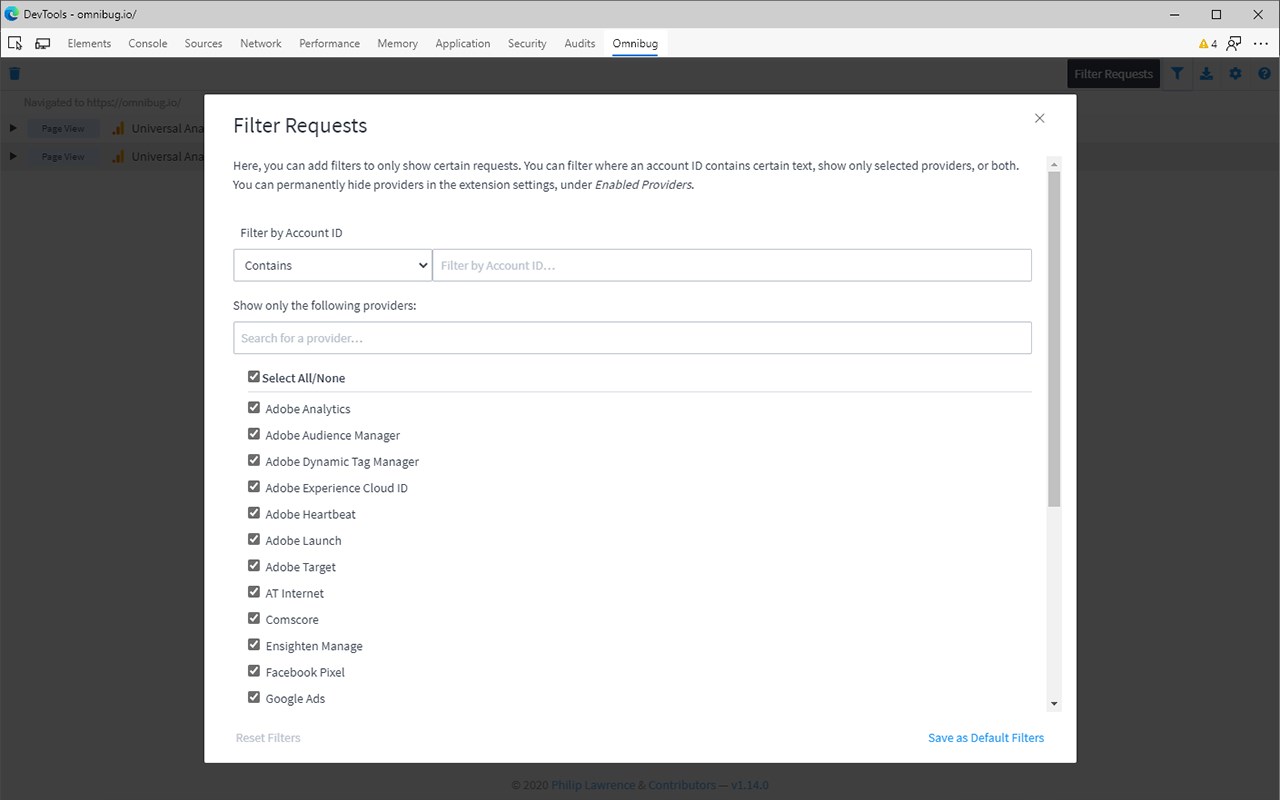1280x800 pixels.
Task: Uncheck the Google Ads checkbox
Action: [254, 697]
